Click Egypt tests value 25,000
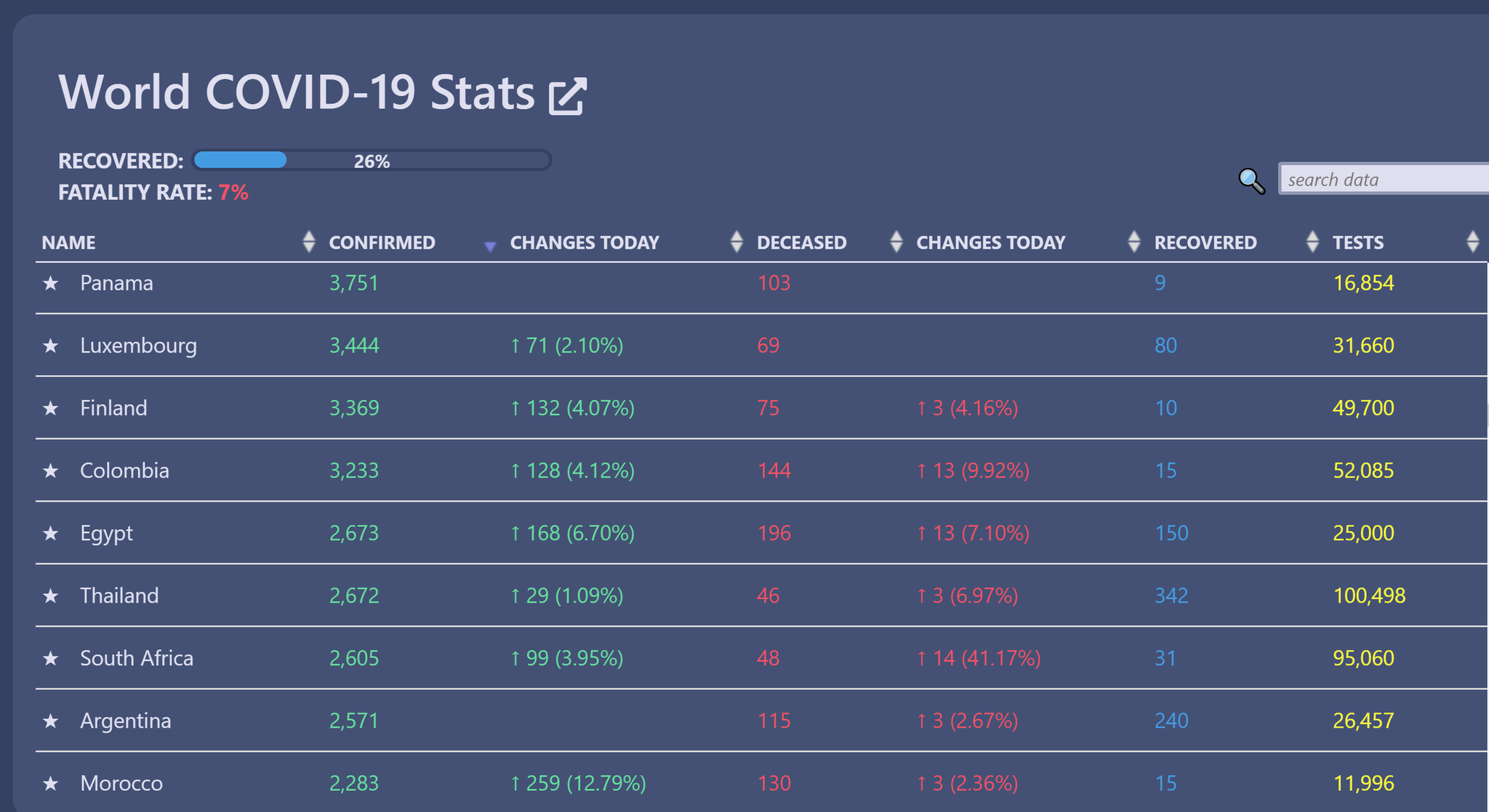 pyautogui.click(x=1363, y=533)
